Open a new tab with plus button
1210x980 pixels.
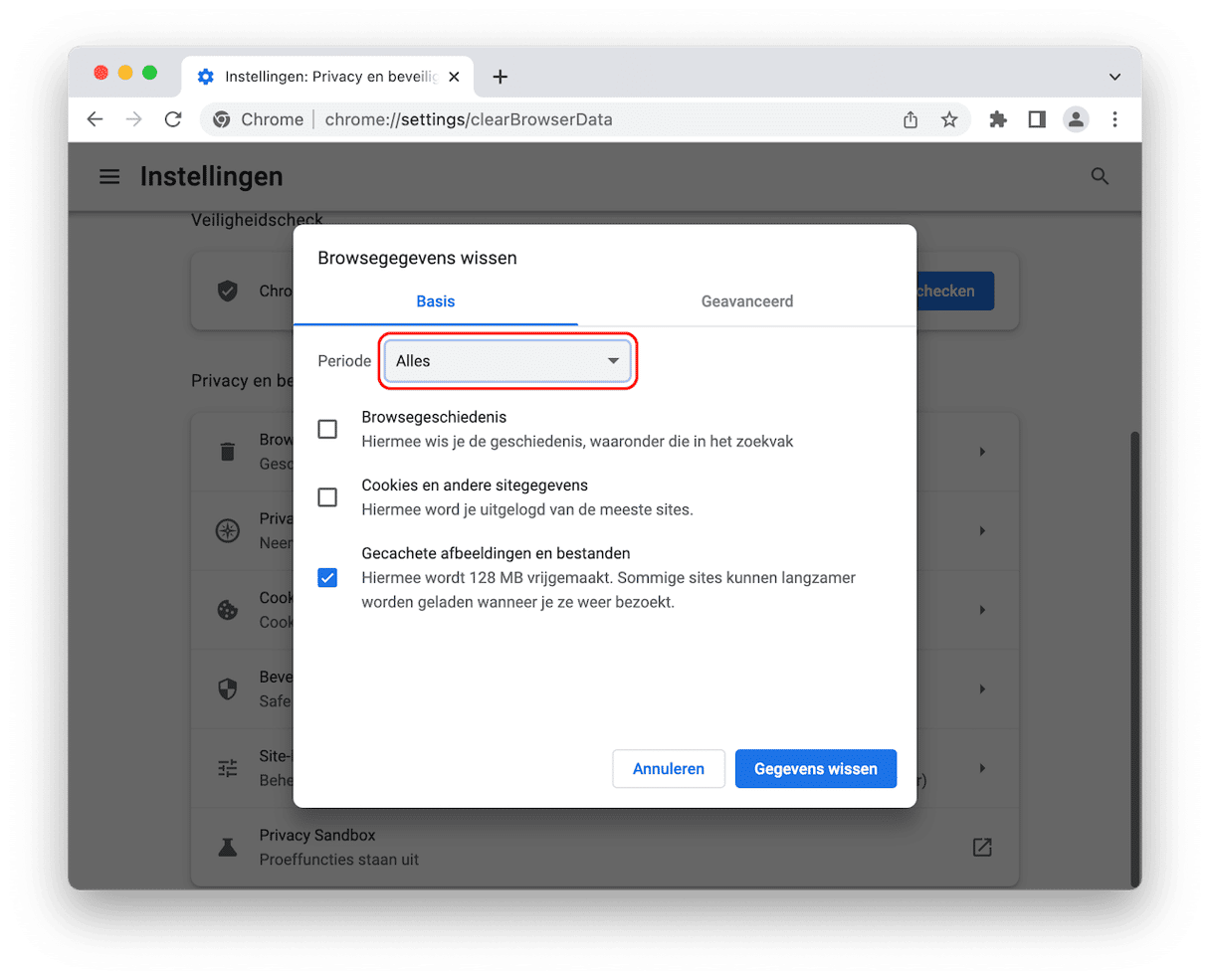pos(501,77)
